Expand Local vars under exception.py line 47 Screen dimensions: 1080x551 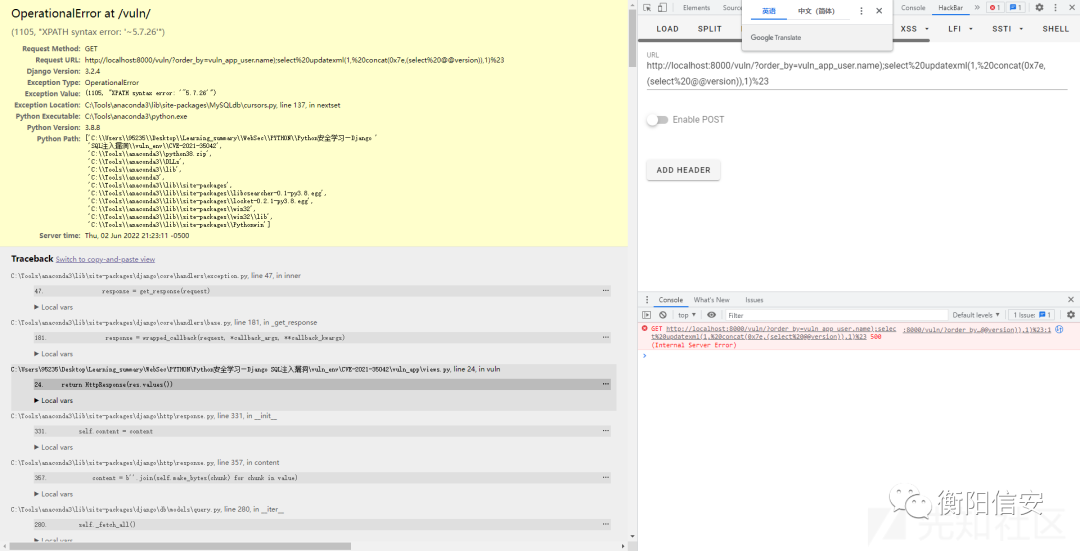pyautogui.click(x=53, y=307)
